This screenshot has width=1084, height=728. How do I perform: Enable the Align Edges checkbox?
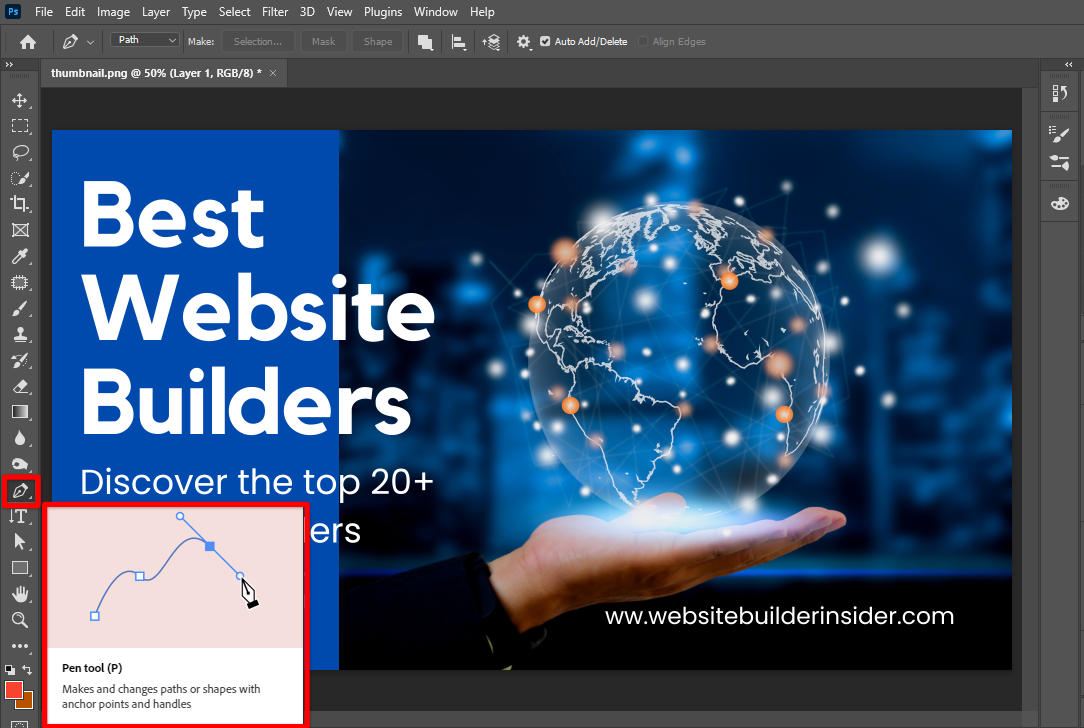tap(643, 42)
